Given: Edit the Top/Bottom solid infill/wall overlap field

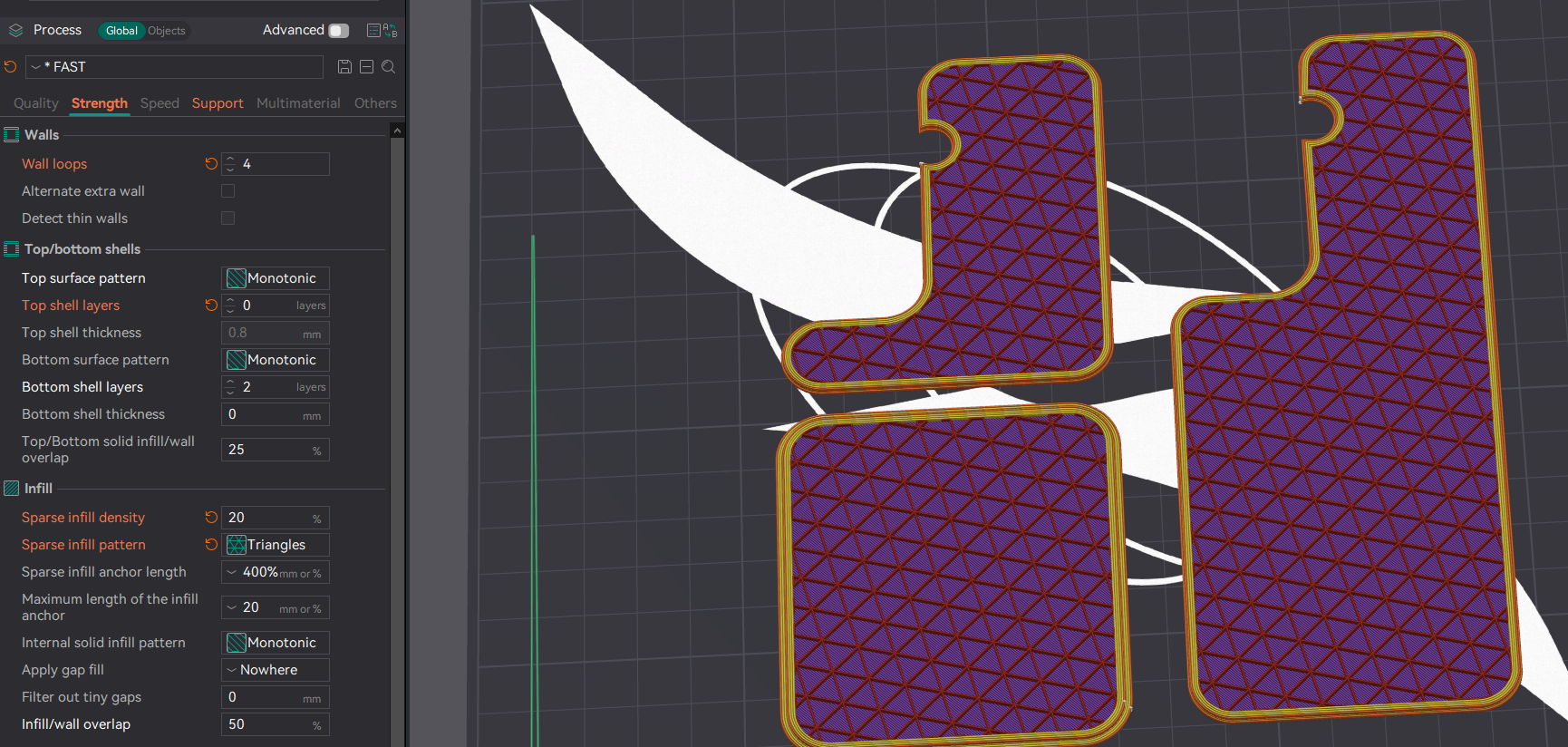Looking at the screenshot, I should (276, 450).
